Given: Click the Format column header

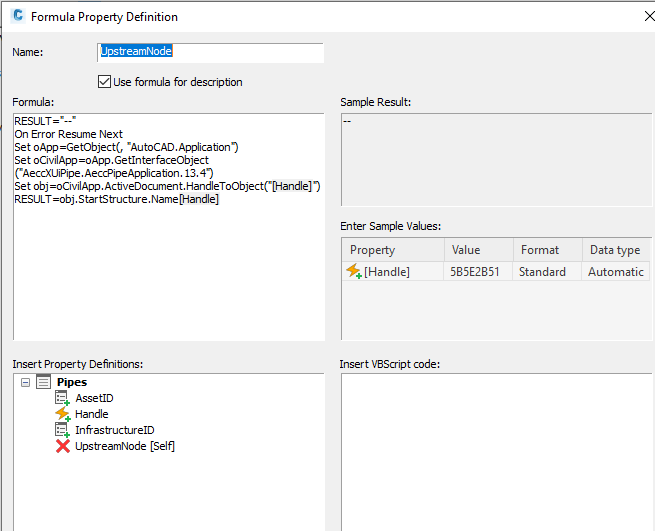Looking at the screenshot, I should click(547, 250).
